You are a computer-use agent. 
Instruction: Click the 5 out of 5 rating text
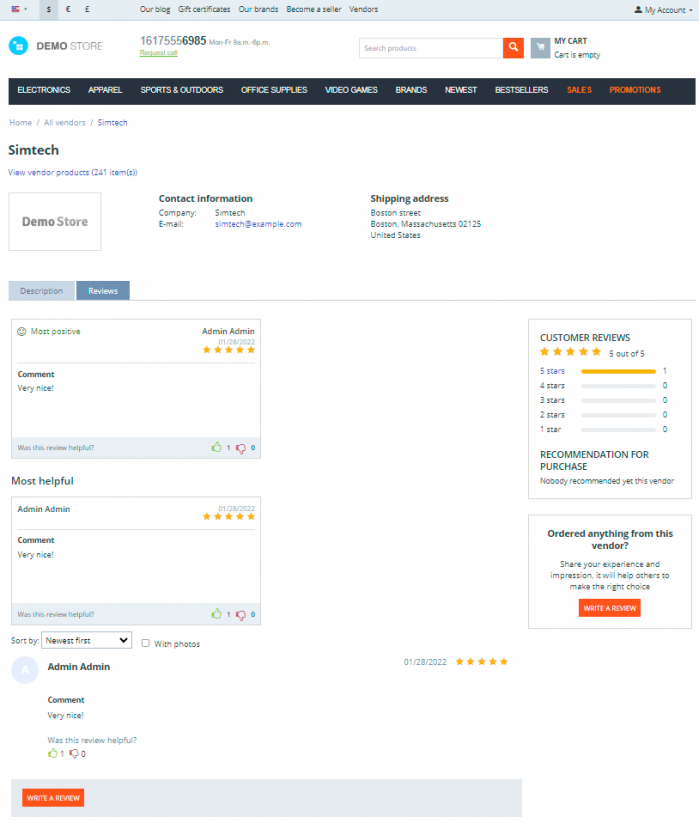coord(626,354)
